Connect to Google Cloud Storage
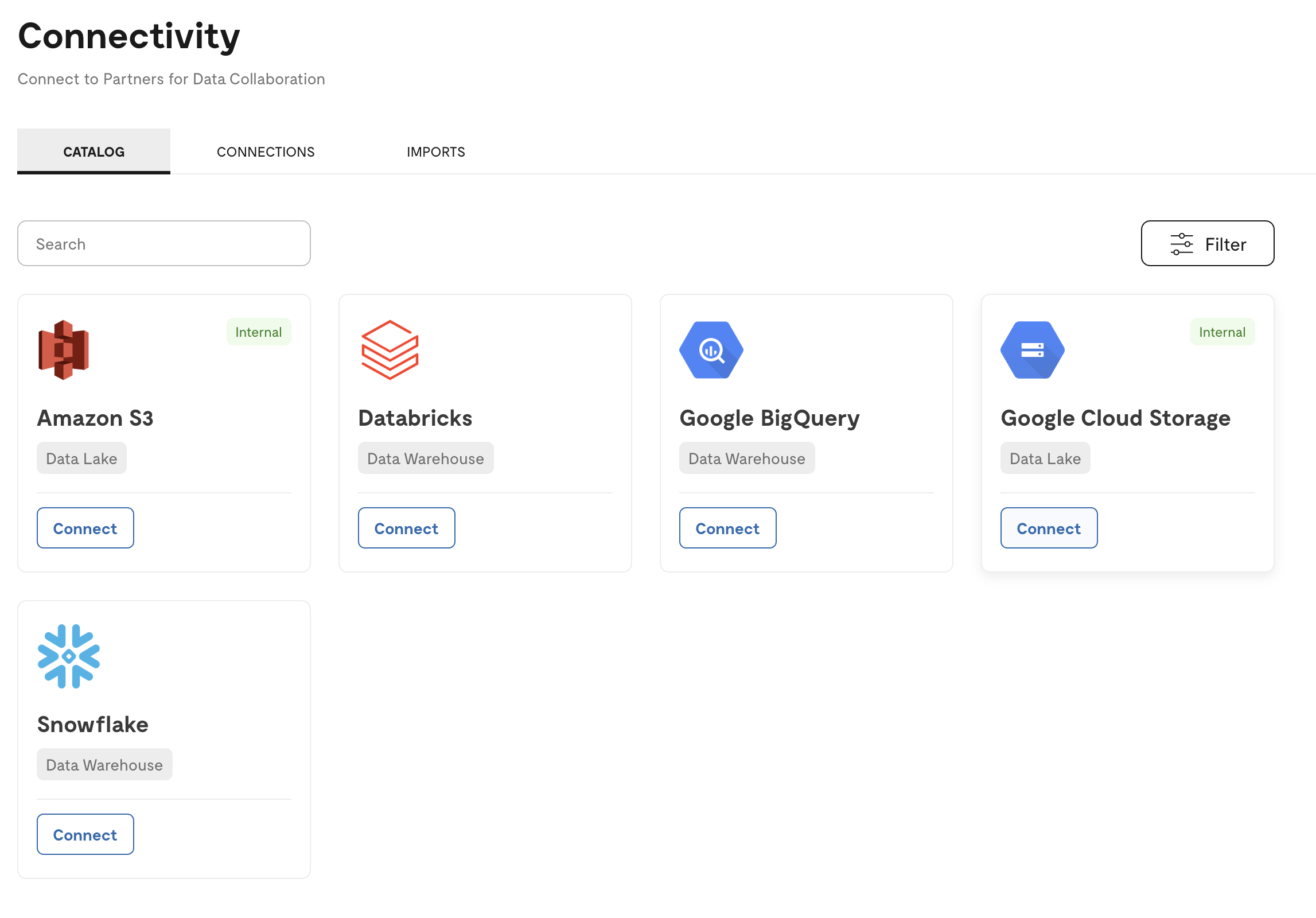Screen dimensions: 1316x918 click(1049, 528)
